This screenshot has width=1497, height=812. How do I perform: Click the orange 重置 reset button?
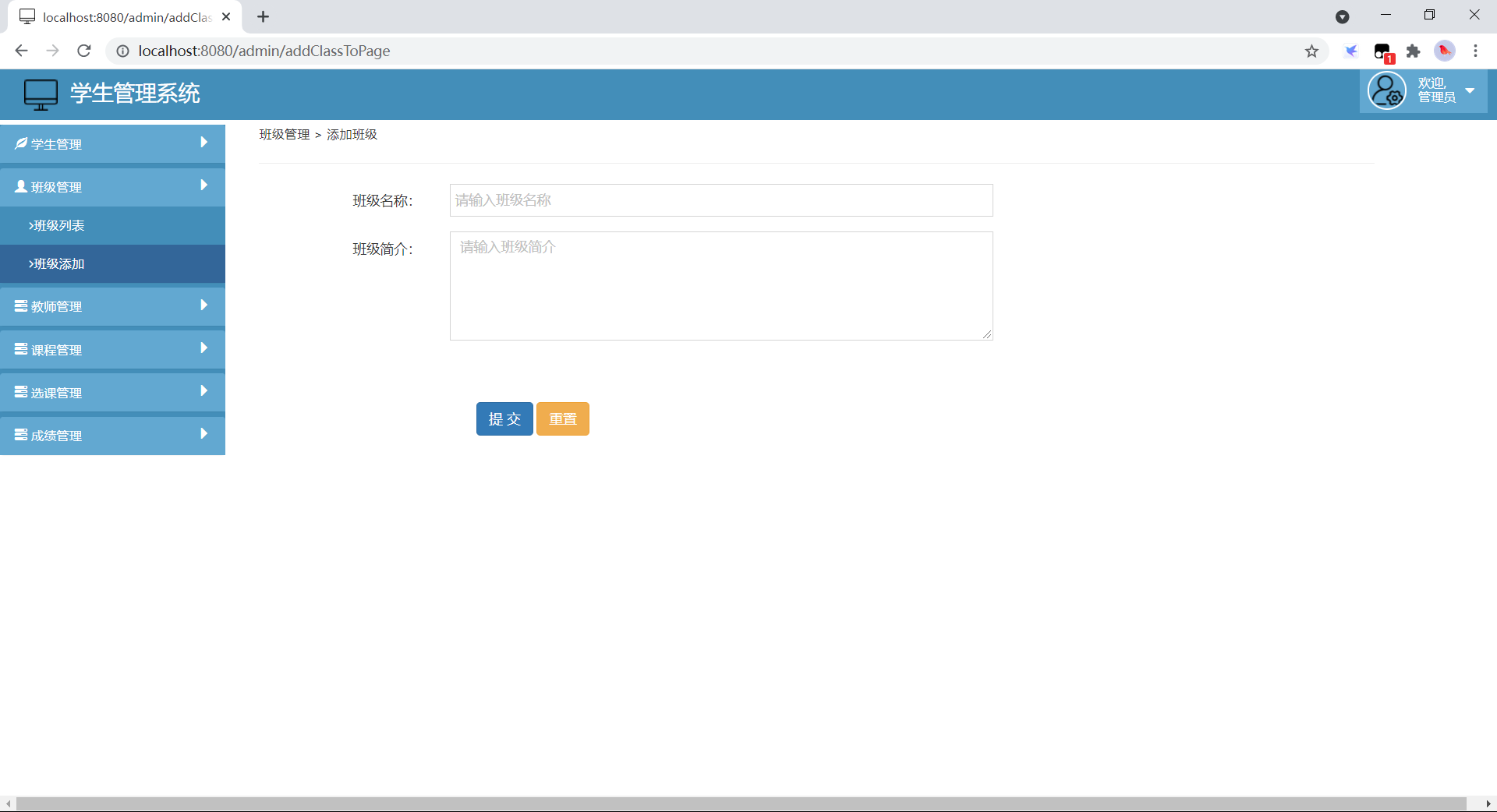(562, 418)
